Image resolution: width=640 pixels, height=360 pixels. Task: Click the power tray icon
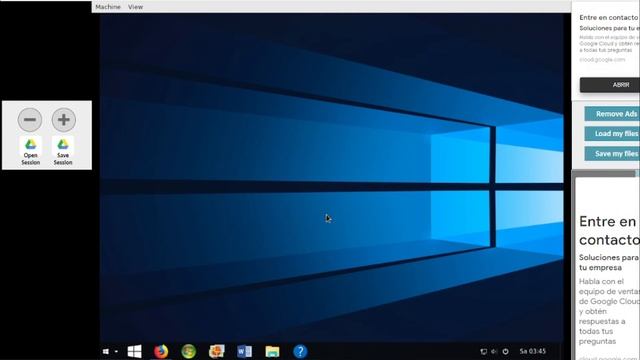point(505,351)
